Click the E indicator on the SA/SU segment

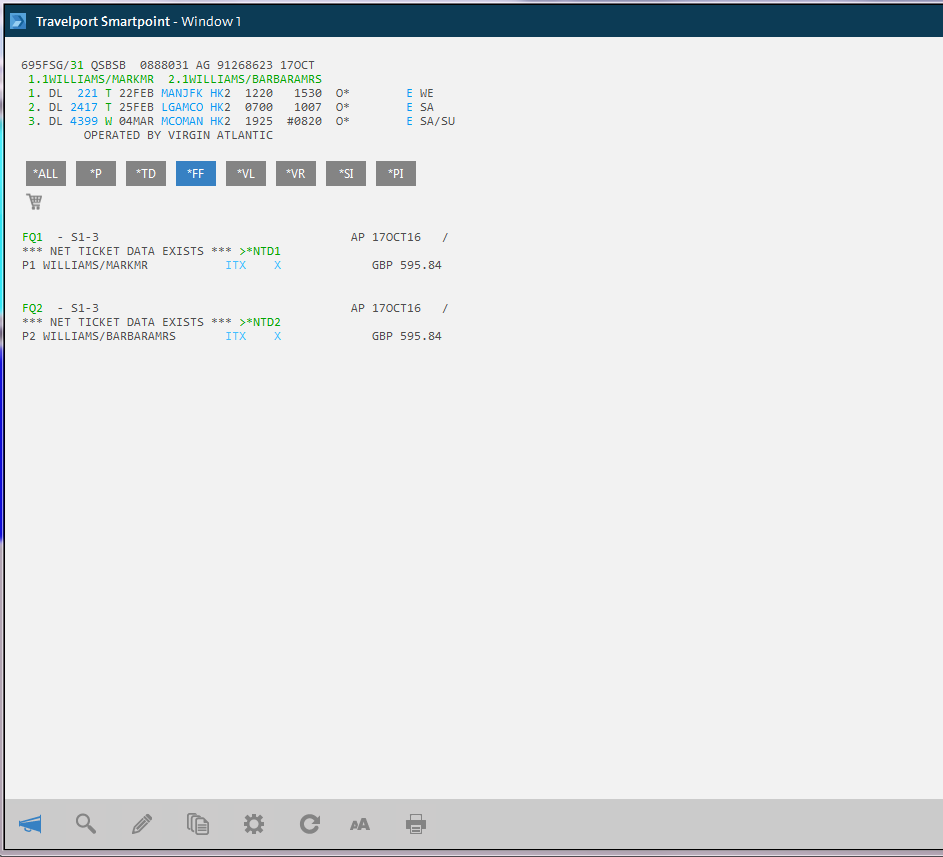coord(410,121)
